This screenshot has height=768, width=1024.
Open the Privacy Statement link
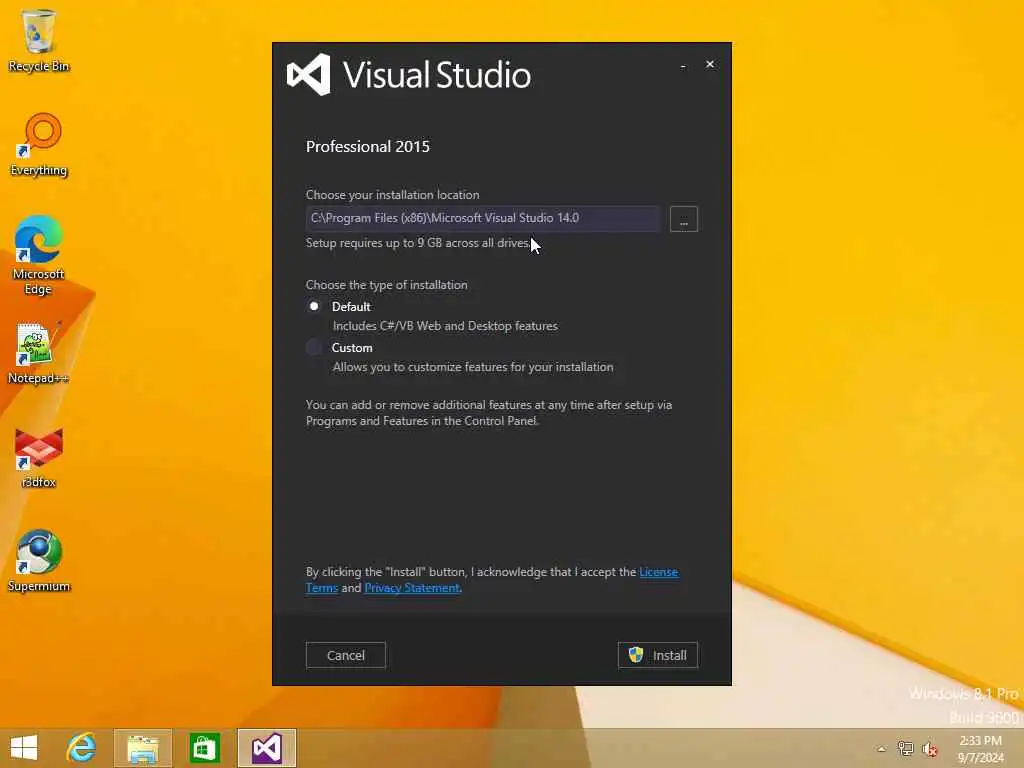tap(412, 588)
